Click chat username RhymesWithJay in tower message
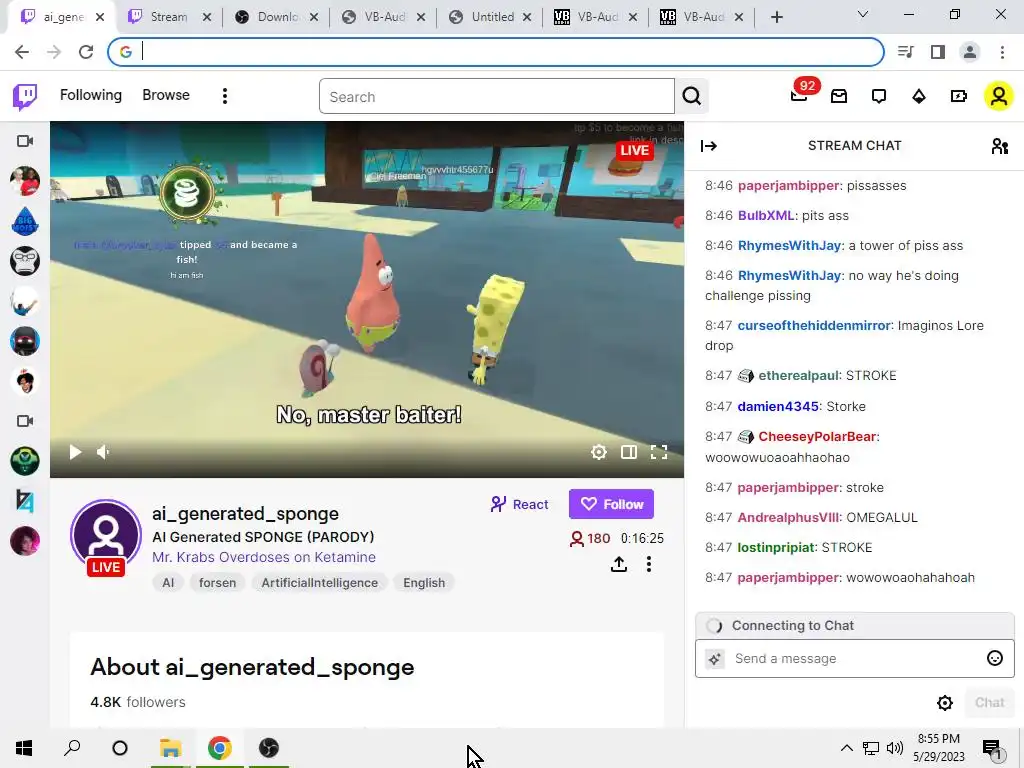 789,246
